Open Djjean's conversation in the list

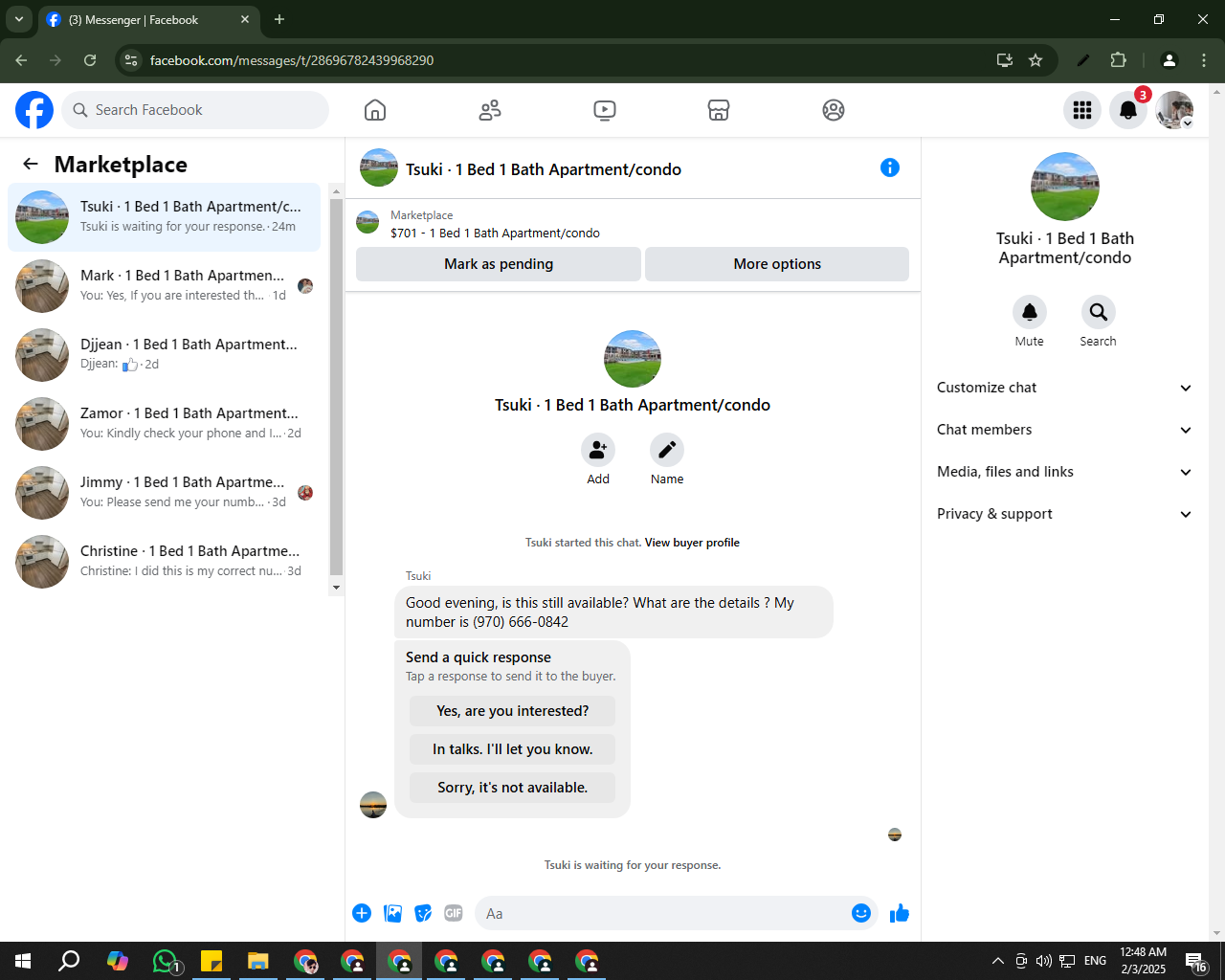[165, 355]
